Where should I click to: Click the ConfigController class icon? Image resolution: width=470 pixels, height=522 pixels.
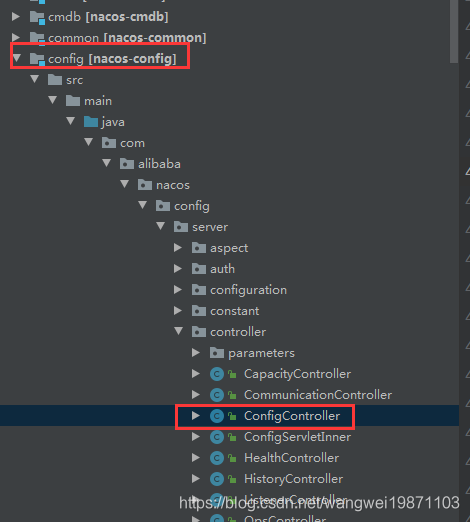(217, 416)
